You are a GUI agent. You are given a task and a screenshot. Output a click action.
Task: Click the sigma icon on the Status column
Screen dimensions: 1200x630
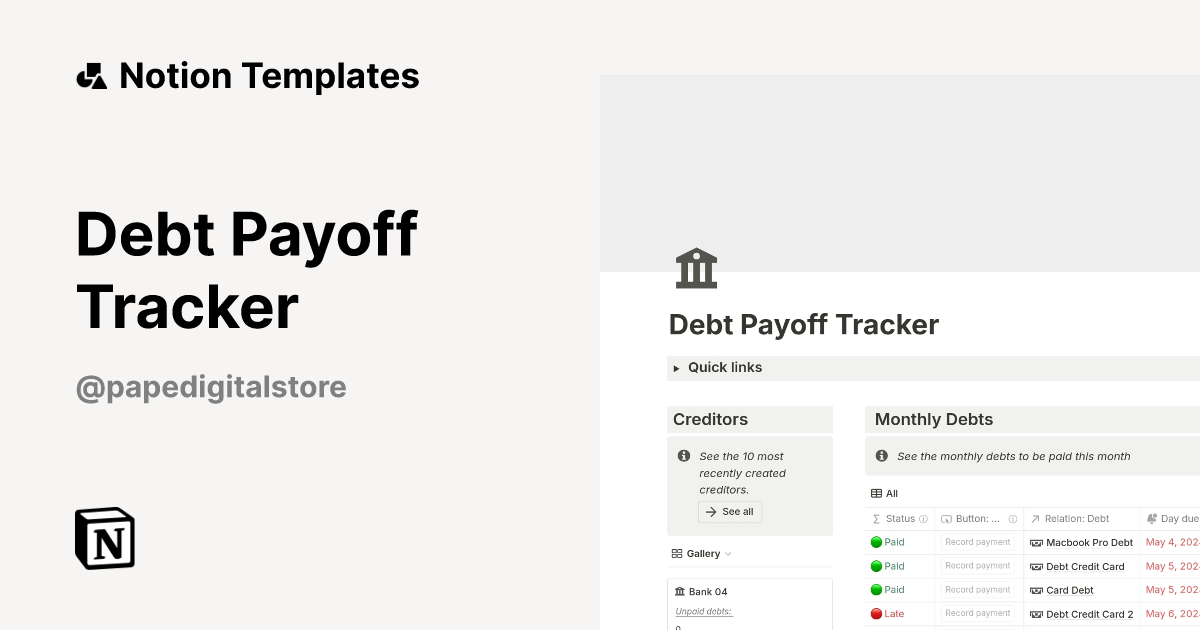(x=876, y=518)
